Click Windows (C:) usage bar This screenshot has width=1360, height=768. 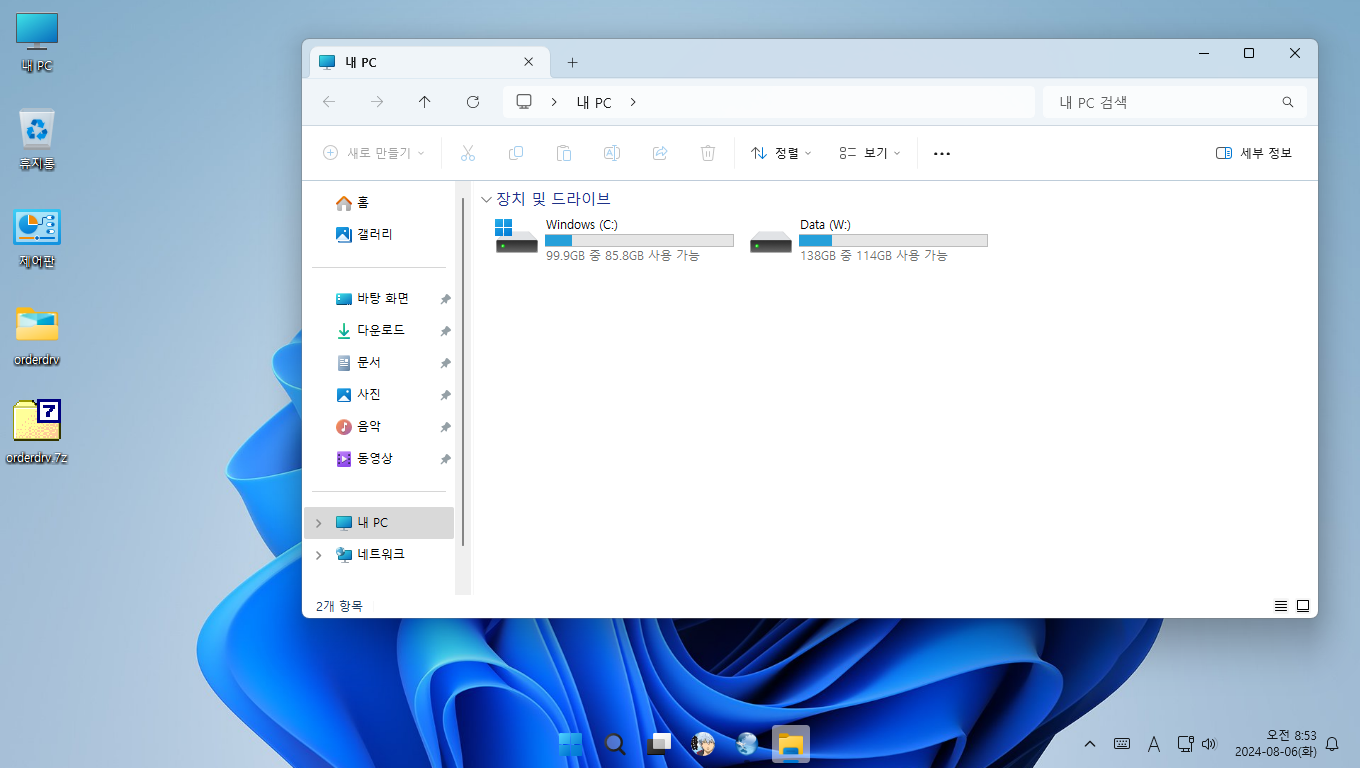pos(639,241)
